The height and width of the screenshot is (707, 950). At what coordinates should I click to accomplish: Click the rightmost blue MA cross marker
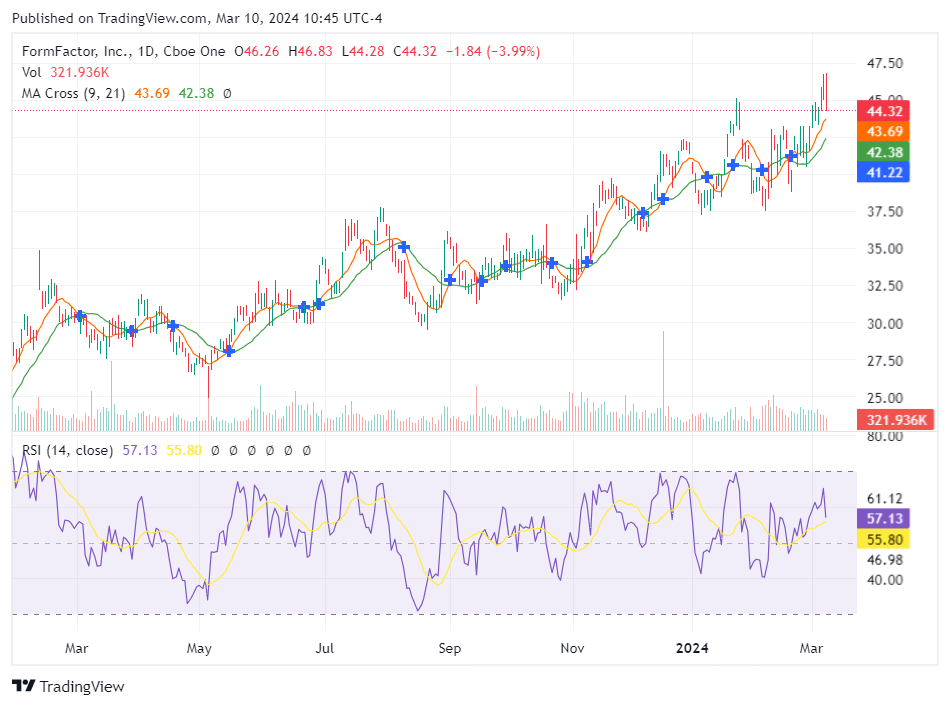click(791, 156)
